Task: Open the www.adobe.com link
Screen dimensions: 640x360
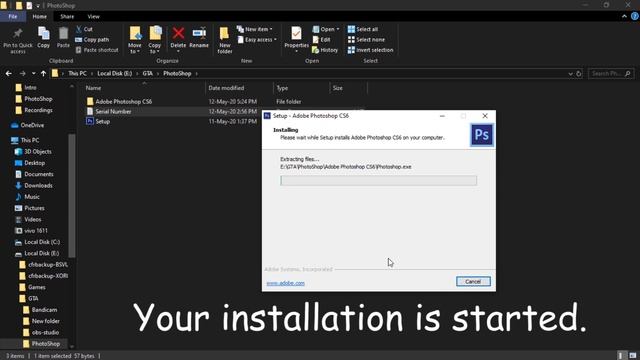Action: coord(285,283)
